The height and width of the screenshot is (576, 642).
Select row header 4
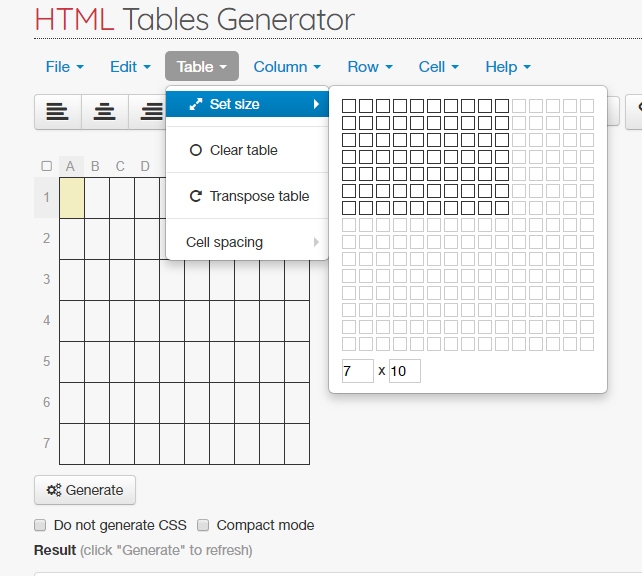[47, 320]
